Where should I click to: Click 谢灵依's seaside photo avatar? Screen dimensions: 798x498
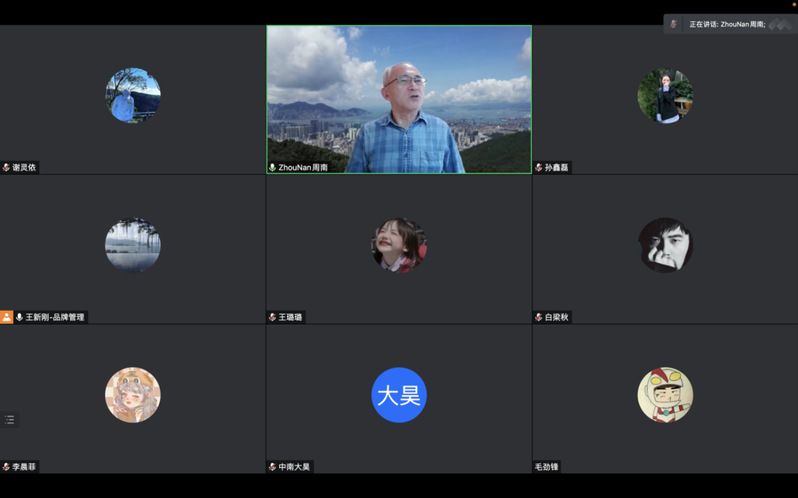[x=132, y=95]
